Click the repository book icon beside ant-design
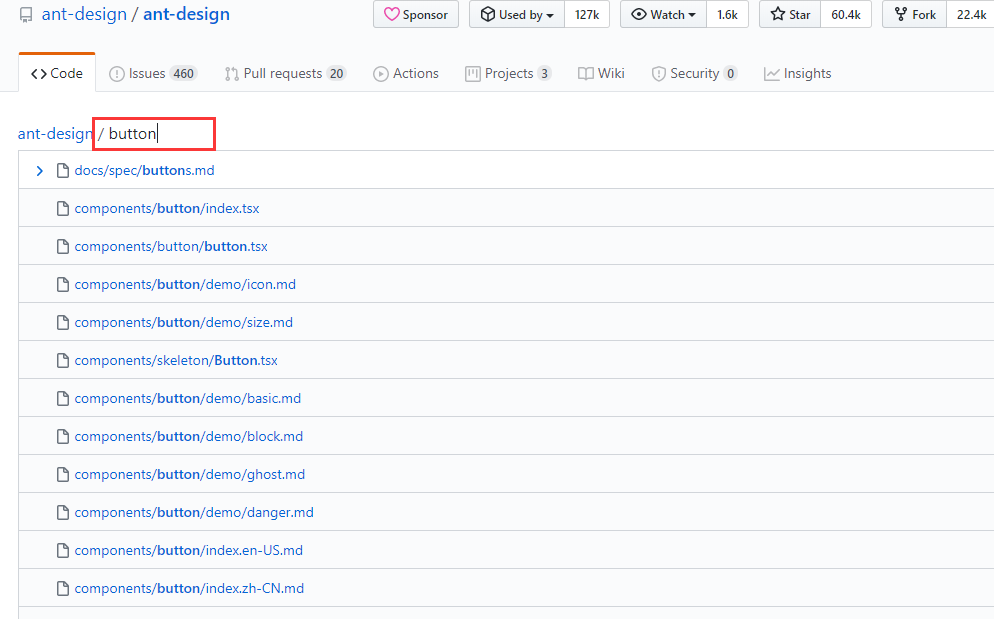This screenshot has height=619, width=994. click(26, 15)
